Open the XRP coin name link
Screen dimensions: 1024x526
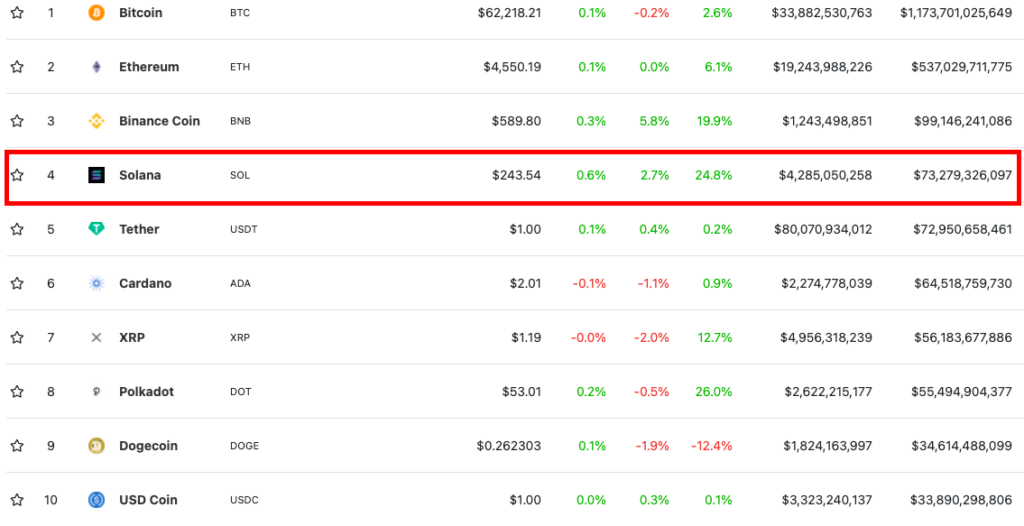click(132, 338)
